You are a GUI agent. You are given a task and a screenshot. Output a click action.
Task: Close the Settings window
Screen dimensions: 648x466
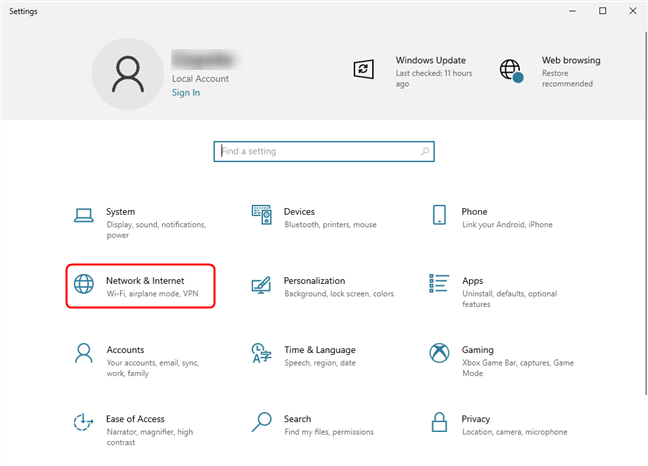coord(633,11)
